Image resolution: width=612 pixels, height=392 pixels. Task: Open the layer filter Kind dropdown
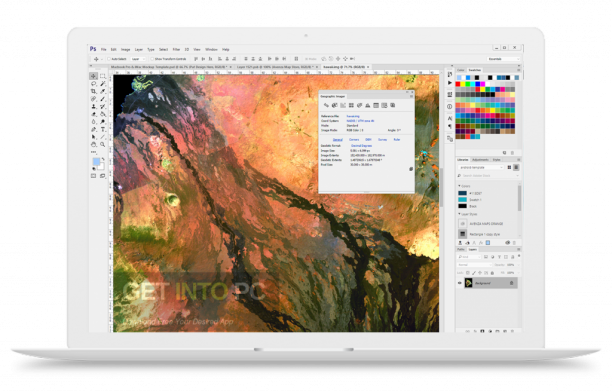[469, 257]
